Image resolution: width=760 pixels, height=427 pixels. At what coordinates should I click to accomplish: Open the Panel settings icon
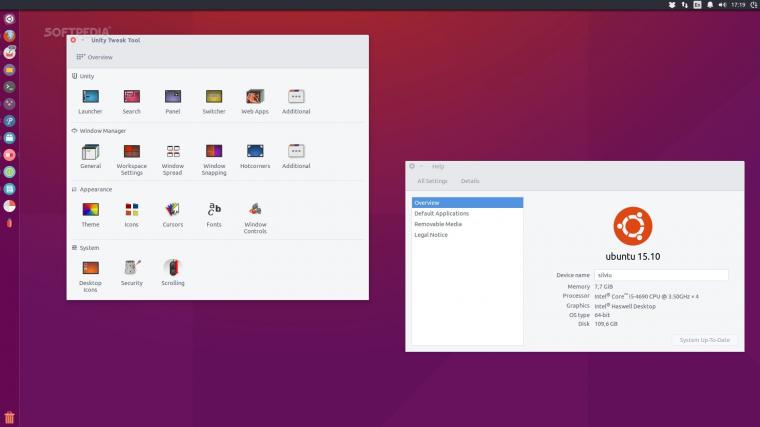[173, 102]
